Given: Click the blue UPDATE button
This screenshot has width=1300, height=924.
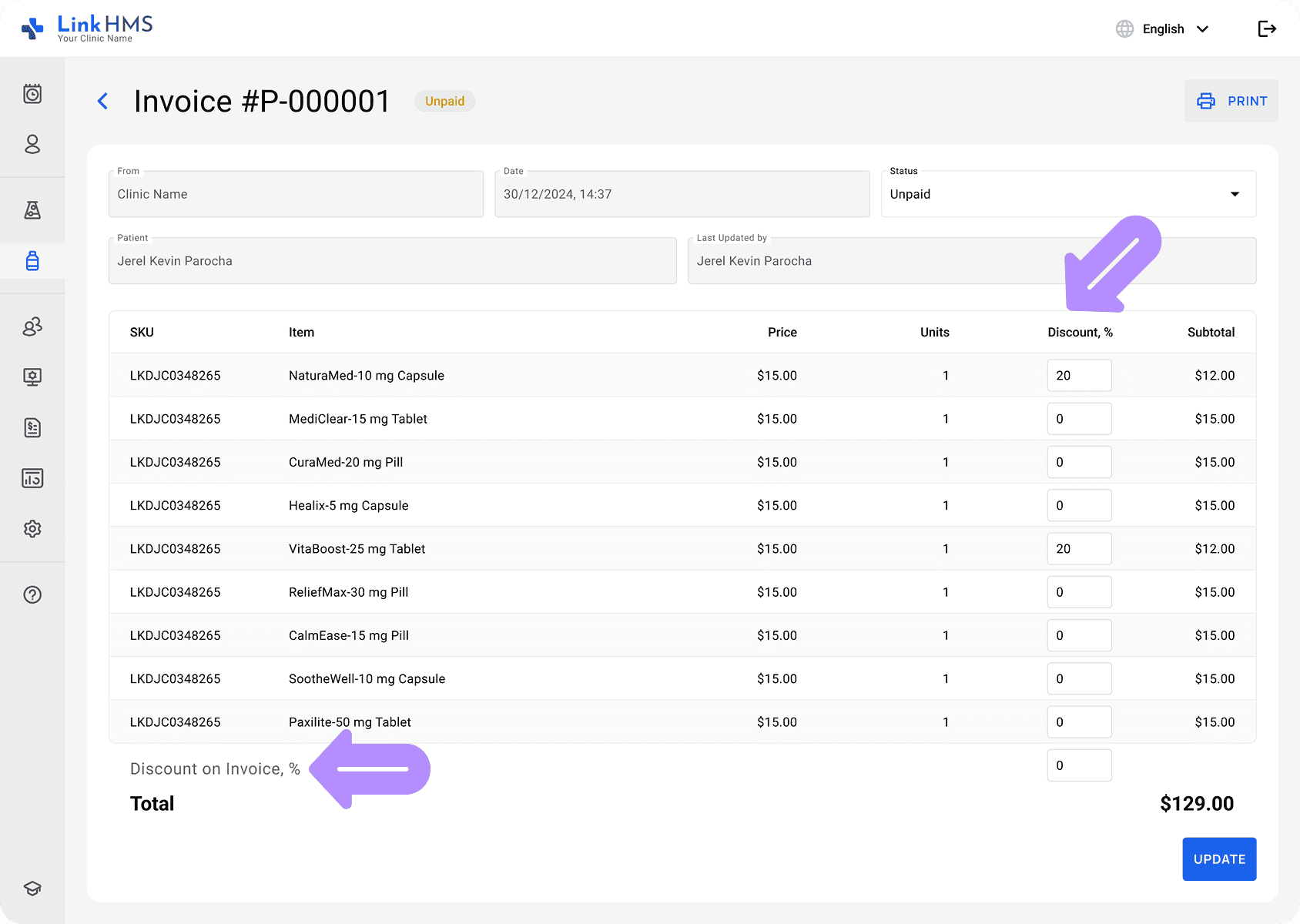Looking at the screenshot, I should click(x=1218, y=859).
